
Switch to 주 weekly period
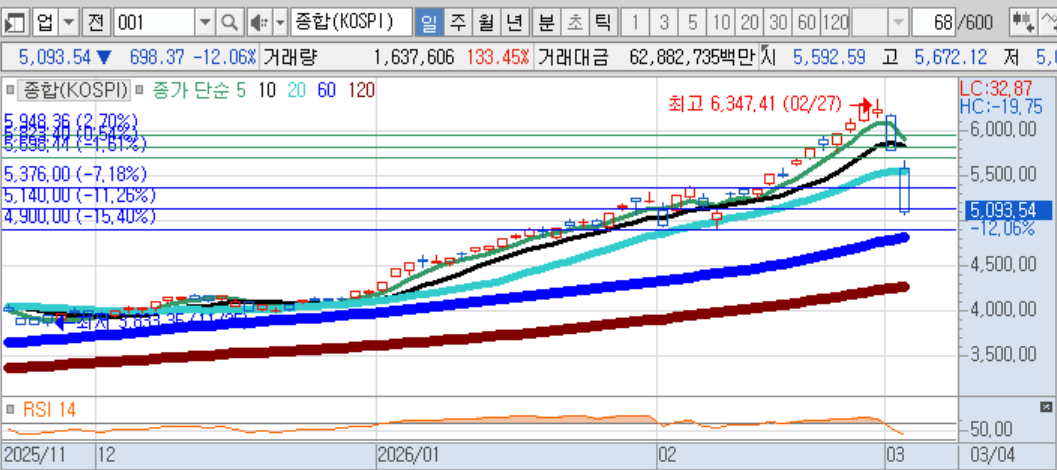[x=458, y=23]
